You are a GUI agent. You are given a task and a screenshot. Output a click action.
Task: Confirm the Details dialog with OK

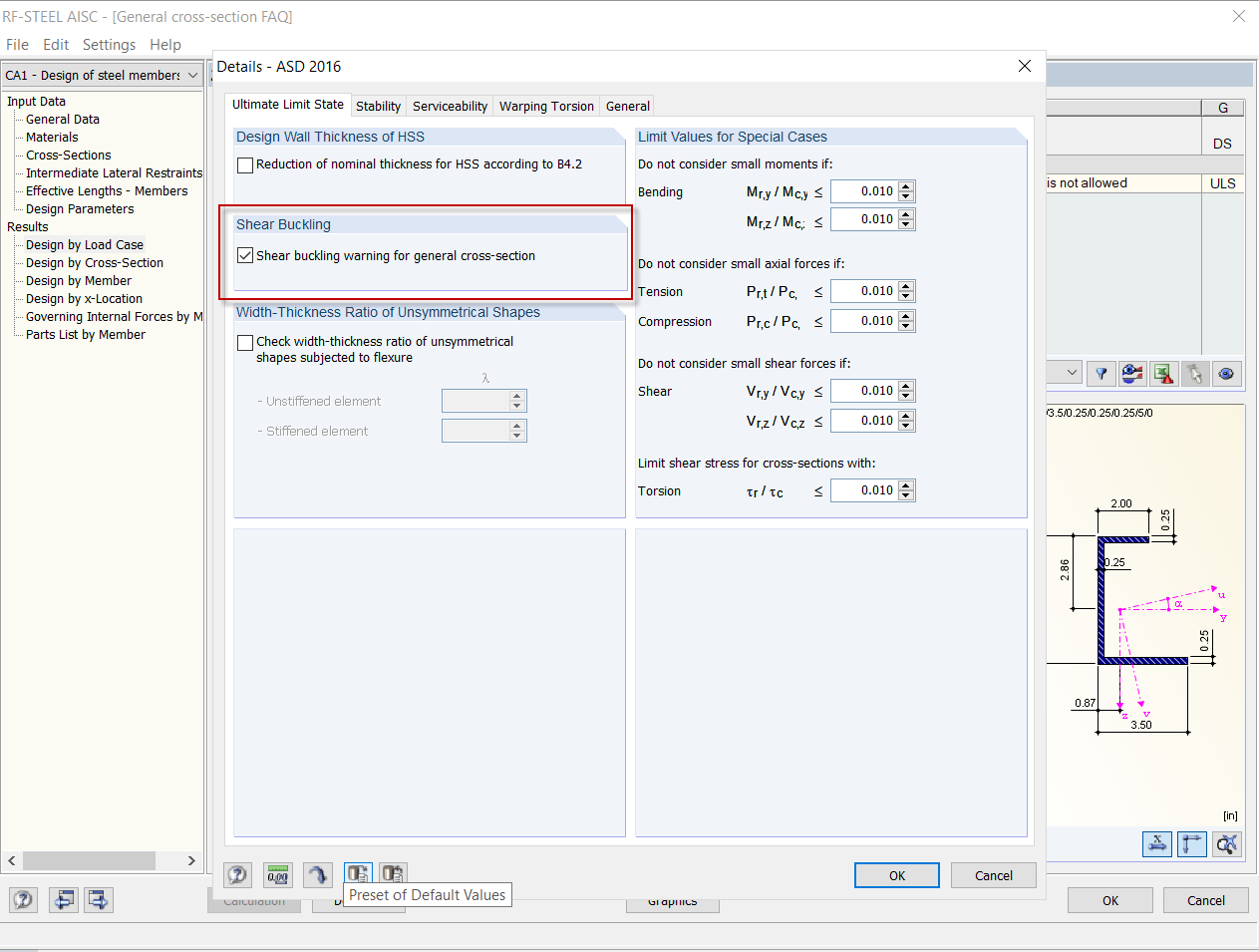point(896,875)
